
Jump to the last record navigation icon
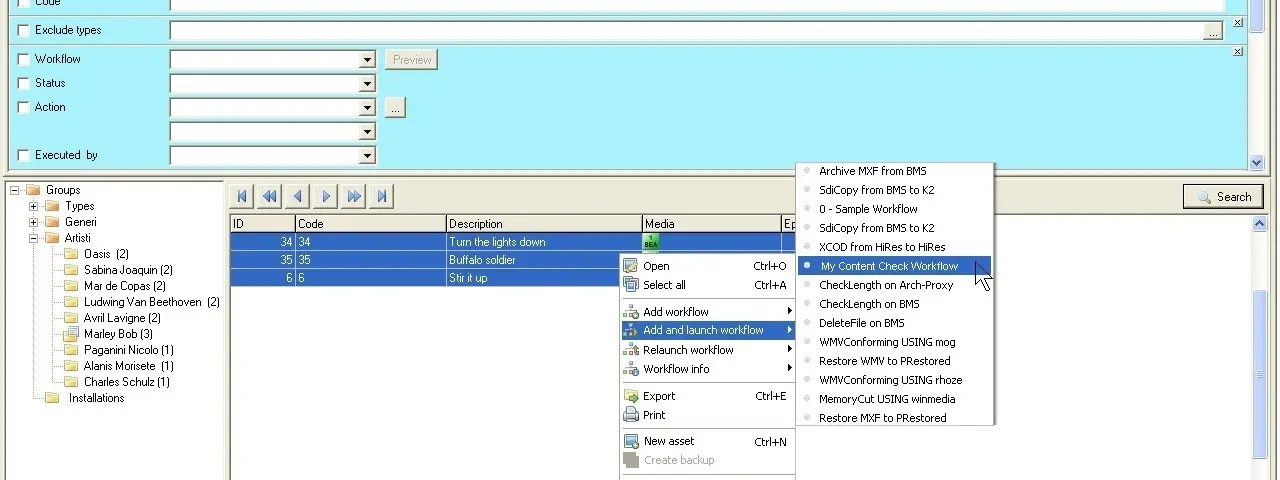tap(382, 197)
